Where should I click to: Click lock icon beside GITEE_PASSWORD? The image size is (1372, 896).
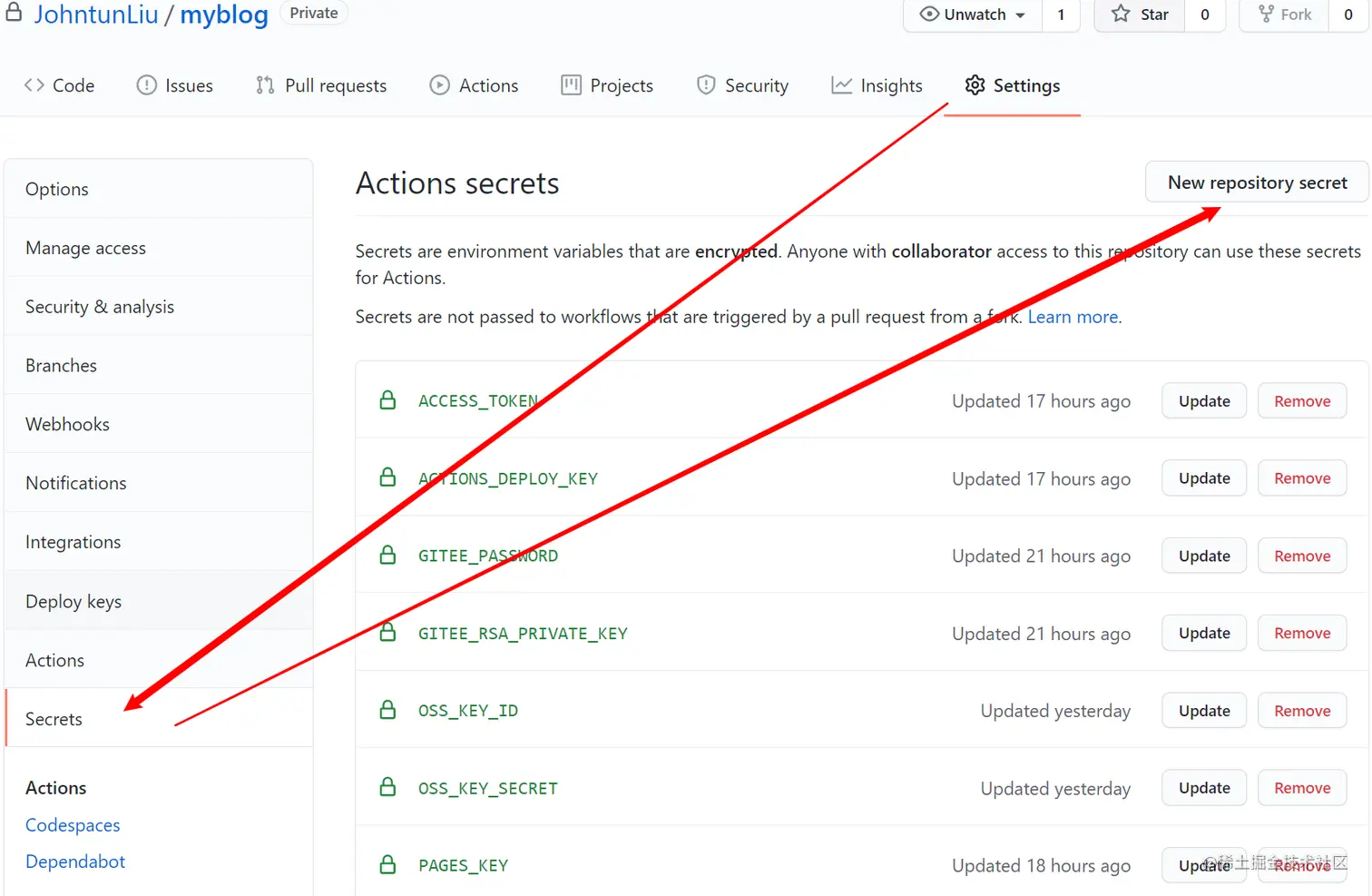tap(387, 555)
